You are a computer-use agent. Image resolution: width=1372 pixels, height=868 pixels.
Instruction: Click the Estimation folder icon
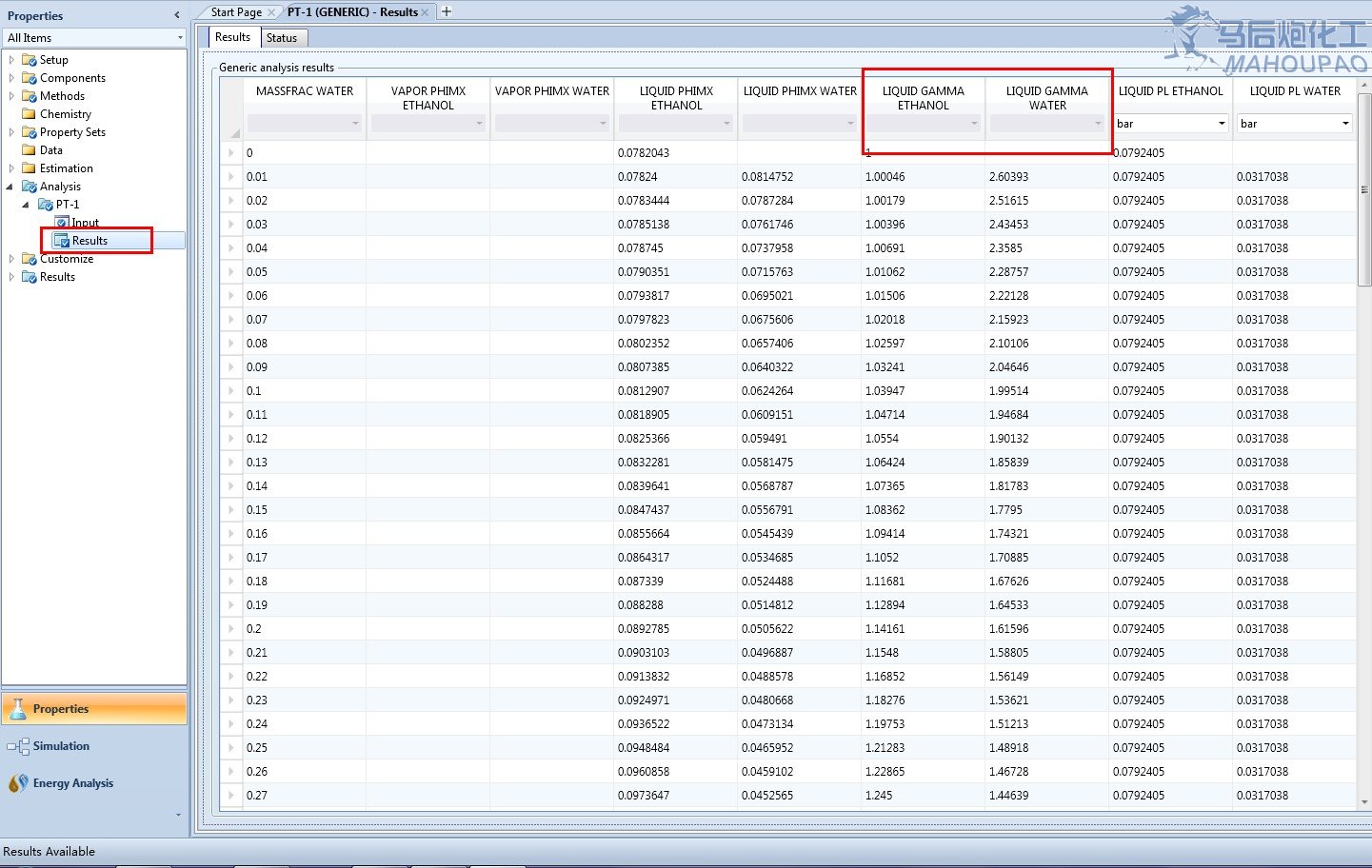pyautogui.click(x=29, y=168)
